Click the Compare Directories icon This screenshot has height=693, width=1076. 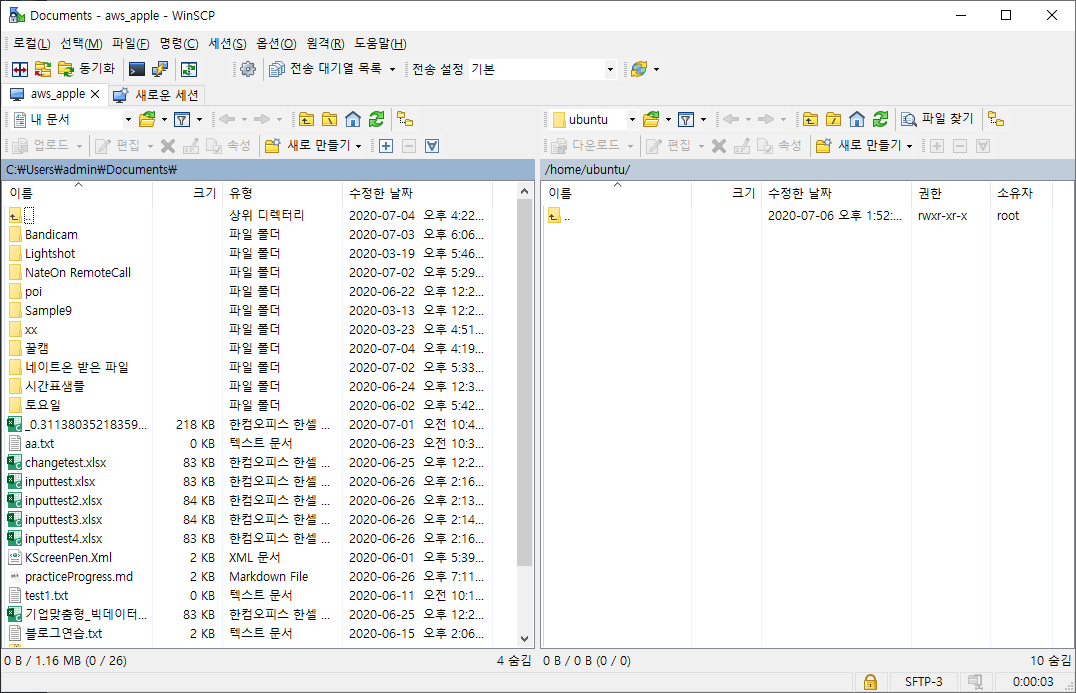[20, 69]
